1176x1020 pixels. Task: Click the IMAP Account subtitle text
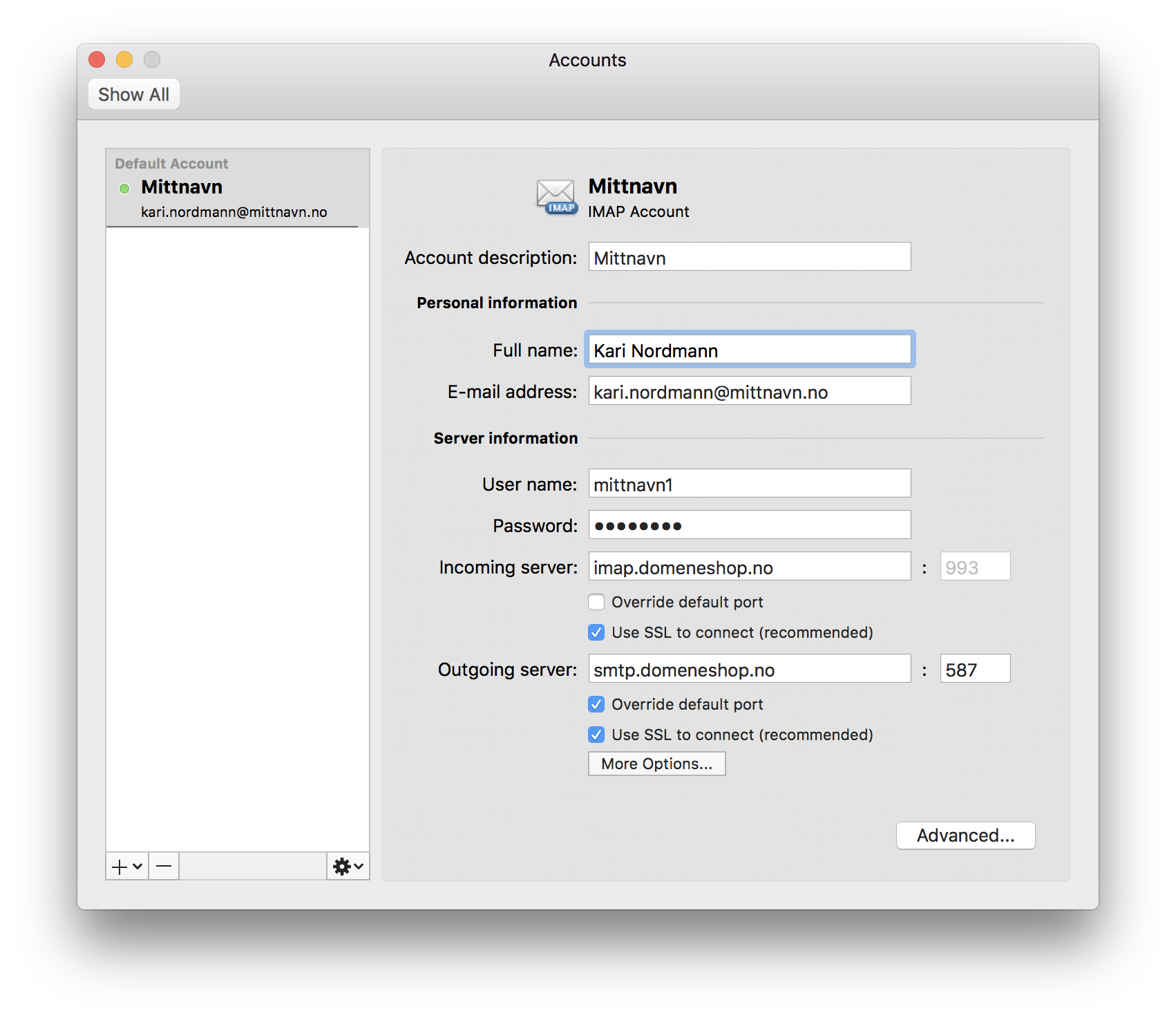tap(638, 212)
